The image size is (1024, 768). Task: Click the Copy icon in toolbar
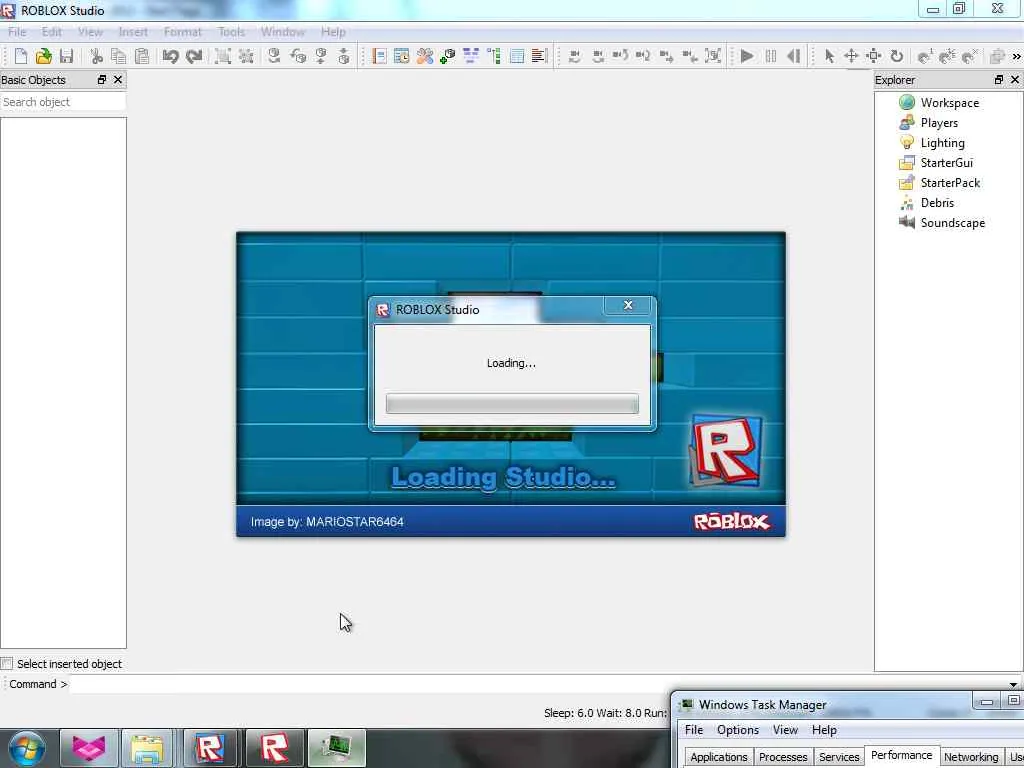click(118, 56)
